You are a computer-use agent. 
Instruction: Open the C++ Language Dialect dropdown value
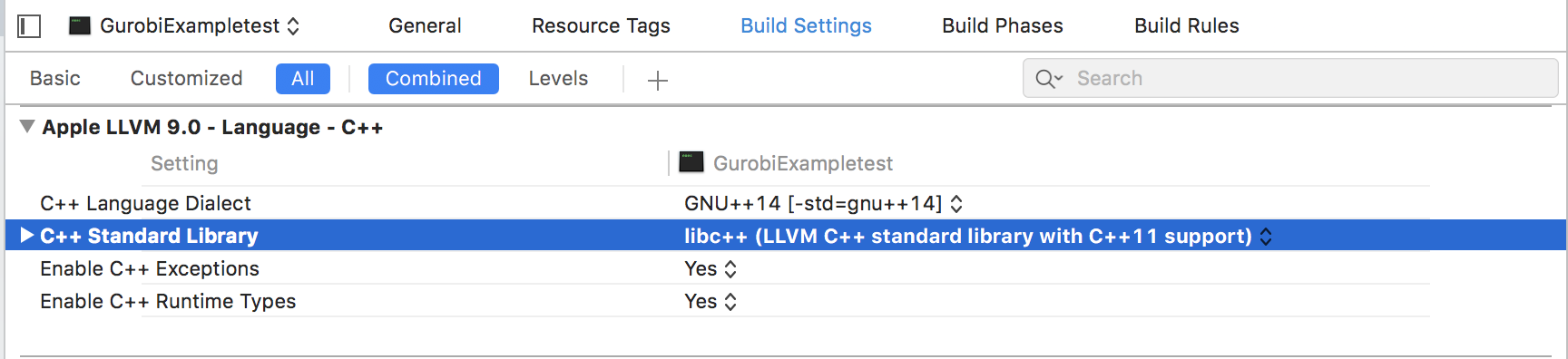(x=823, y=204)
